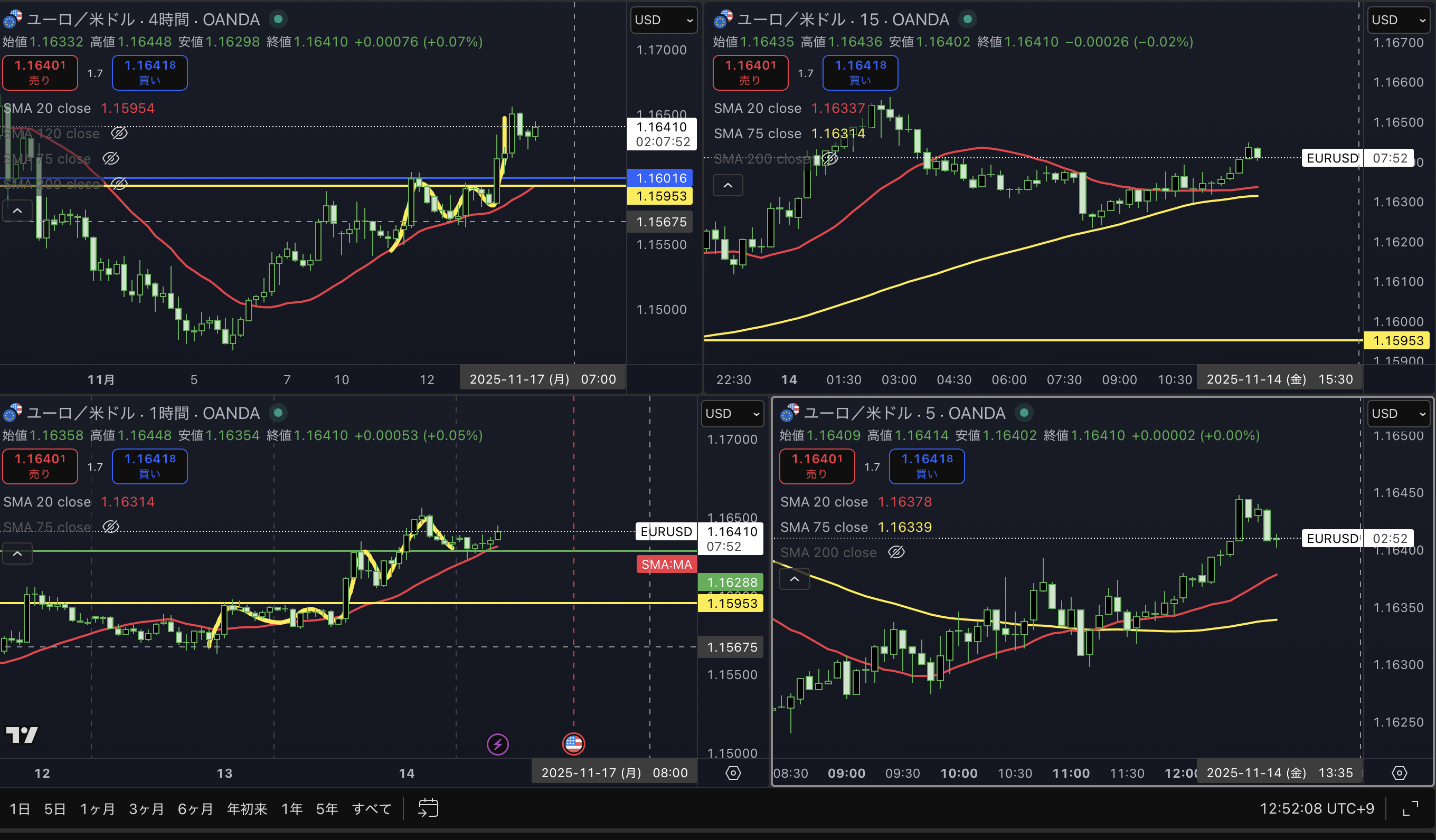The image size is (1436, 840).
Task: Open USD currency dropdown on 4-hour chart
Action: point(663,20)
